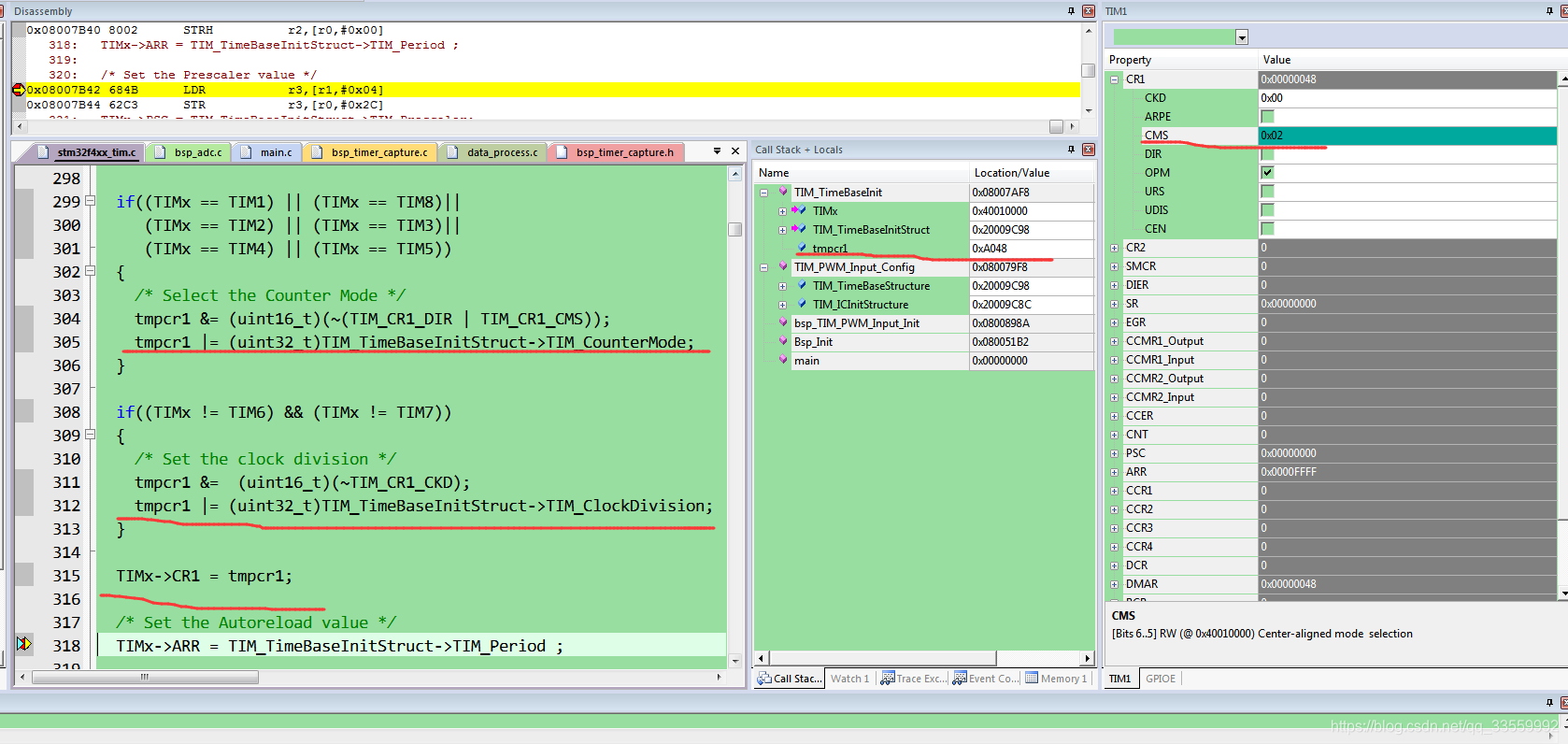
Task: Click the function icon beside TIM_PWM_Input_Config
Action: (x=783, y=266)
